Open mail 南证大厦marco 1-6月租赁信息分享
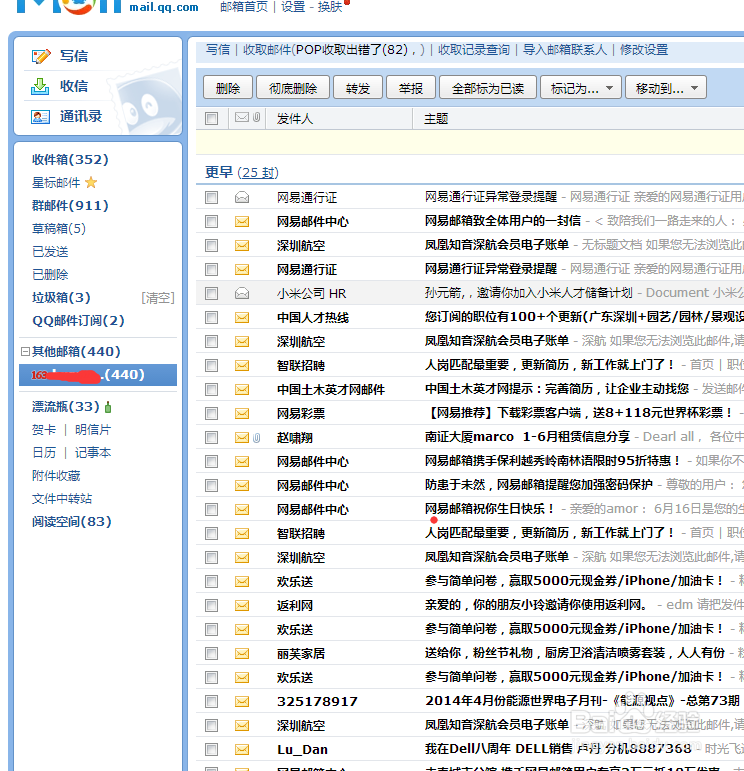Viewport: 744px width, 771px height. point(527,437)
